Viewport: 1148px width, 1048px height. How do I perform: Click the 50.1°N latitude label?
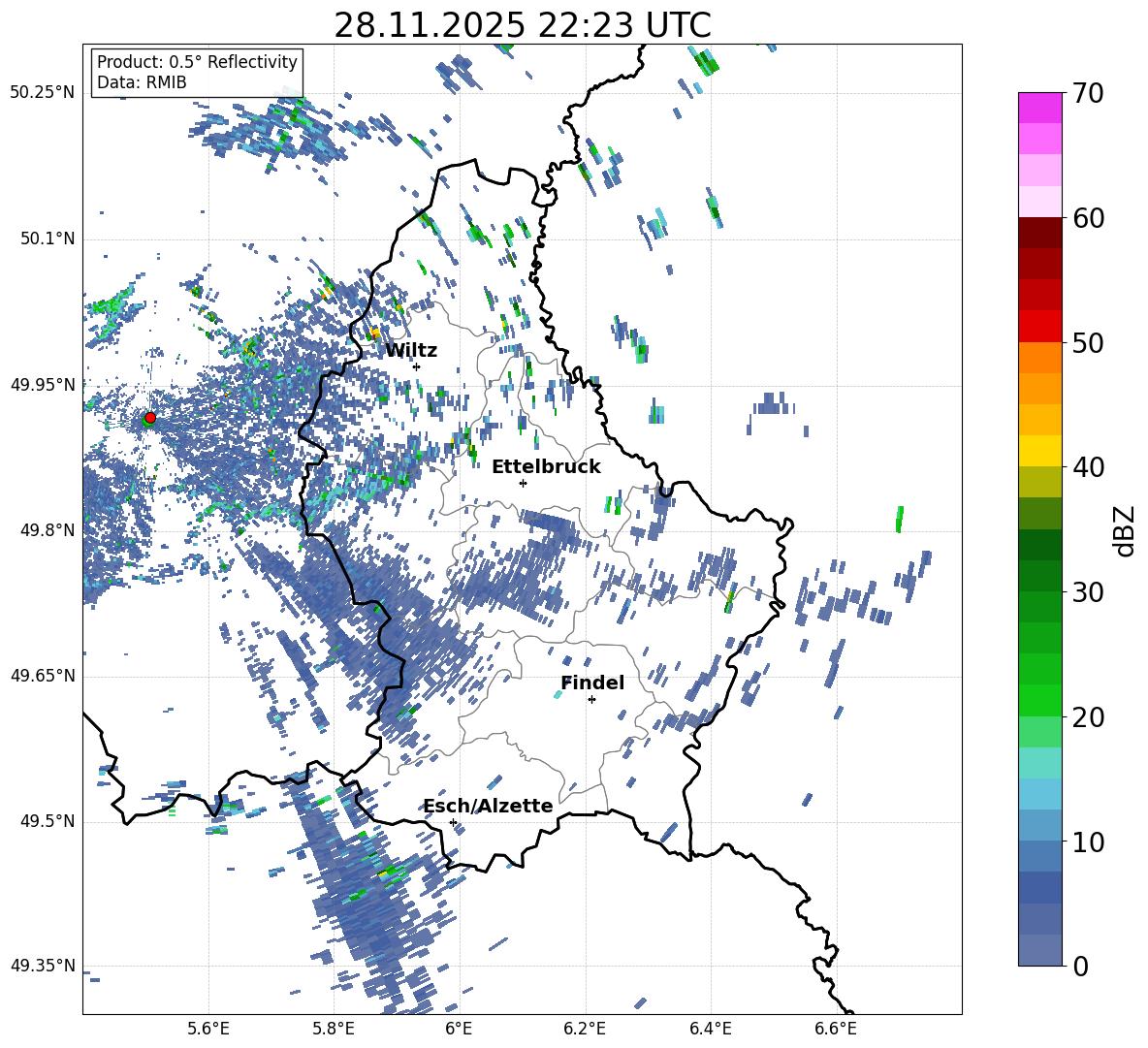(x=47, y=238)
